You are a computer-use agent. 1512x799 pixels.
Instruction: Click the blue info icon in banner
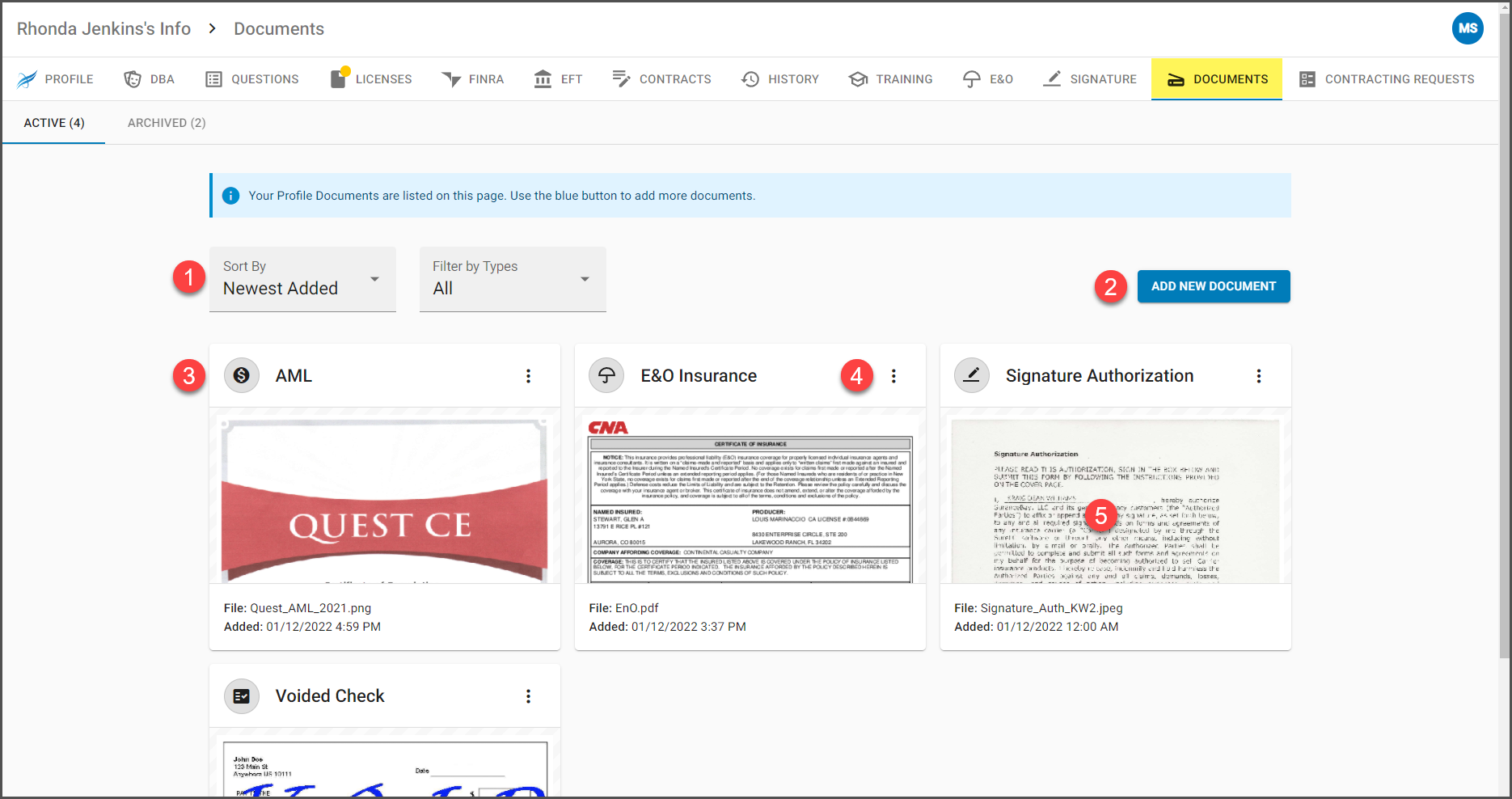click(x=230, y=196)
